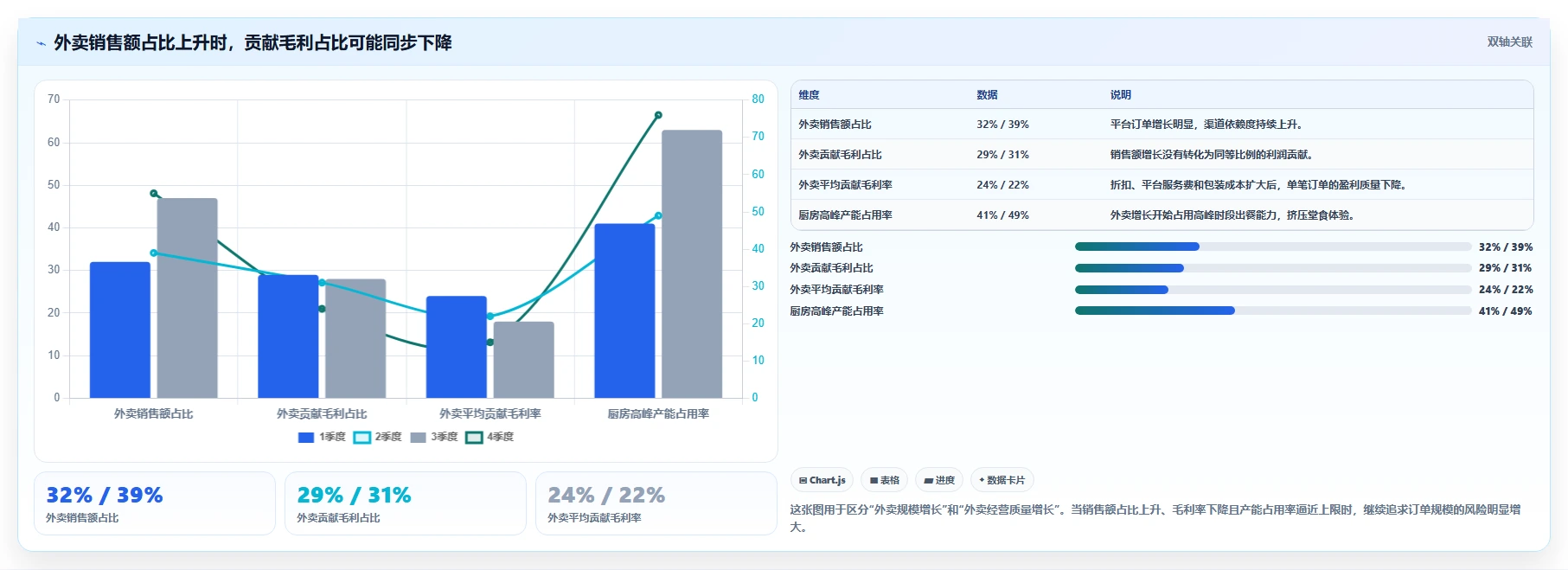The height and width of the screenshot is (570, 1568).
Task: Select the 32% / 39% 外卖销售额占比 KPI card
Action: coord(155,503)
